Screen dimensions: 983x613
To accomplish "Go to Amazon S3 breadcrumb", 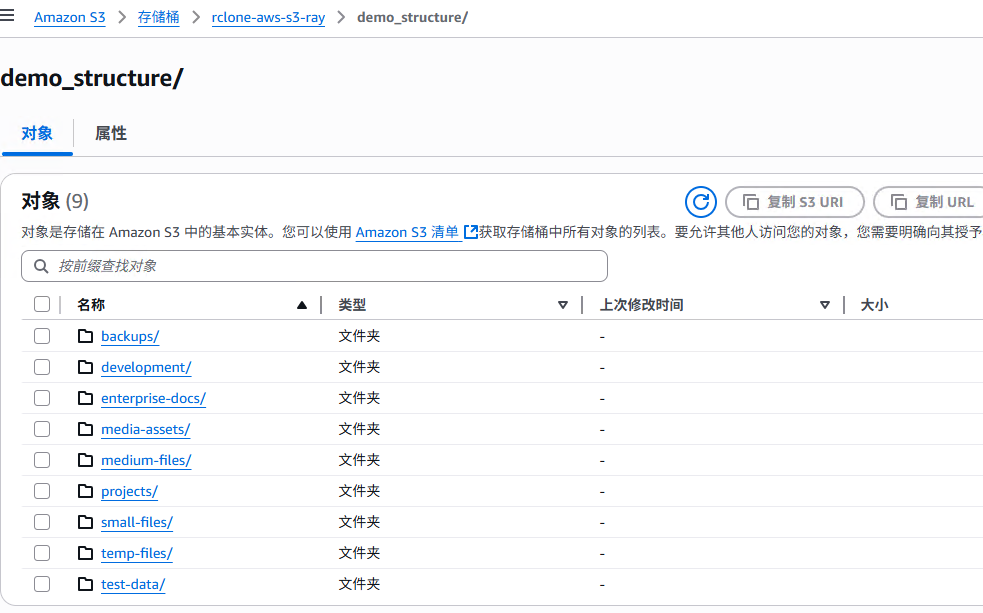I will click(x=70, y=18).
